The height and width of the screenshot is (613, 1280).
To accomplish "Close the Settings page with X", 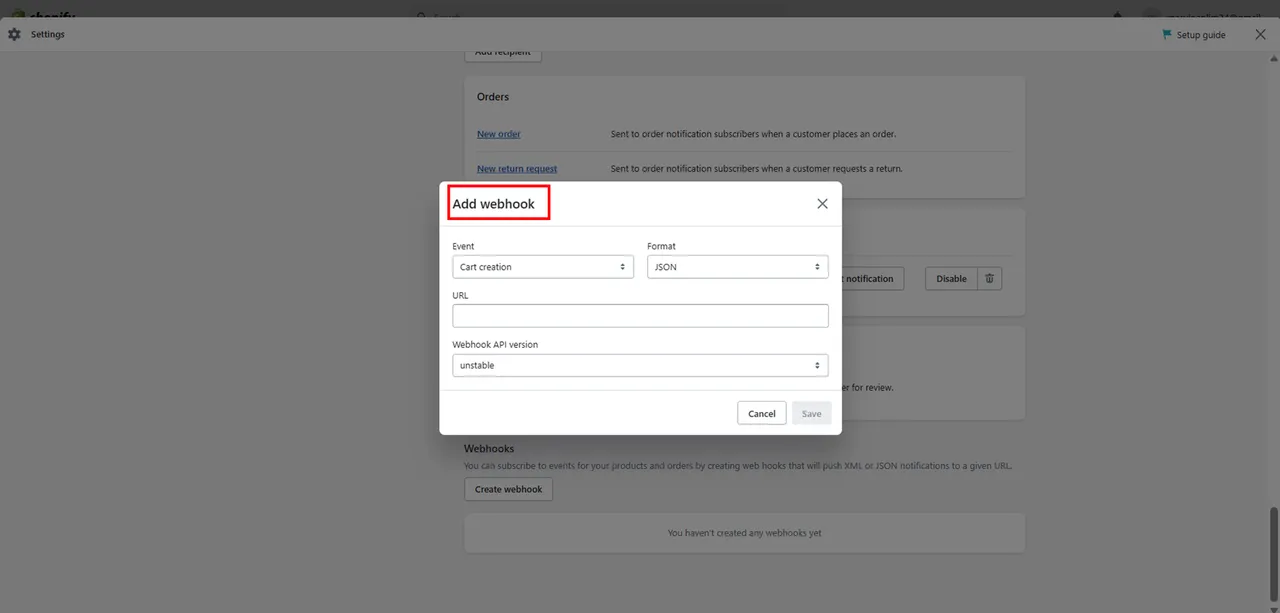I will point(1260,34).
